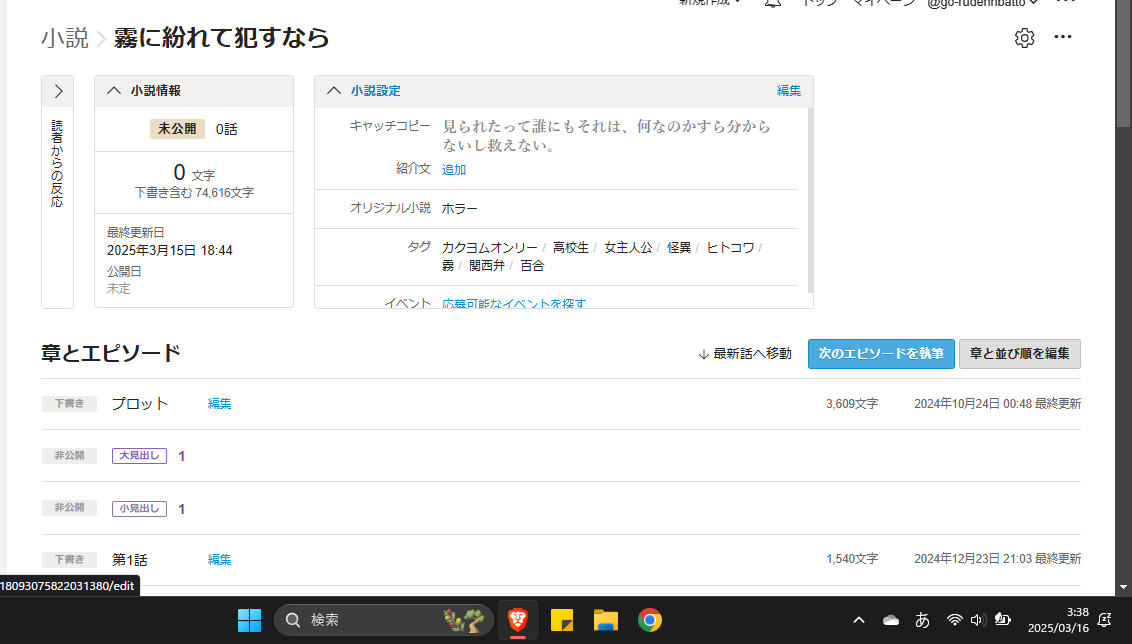Expand the 読者からの反応 side panel

click(58, 91)
